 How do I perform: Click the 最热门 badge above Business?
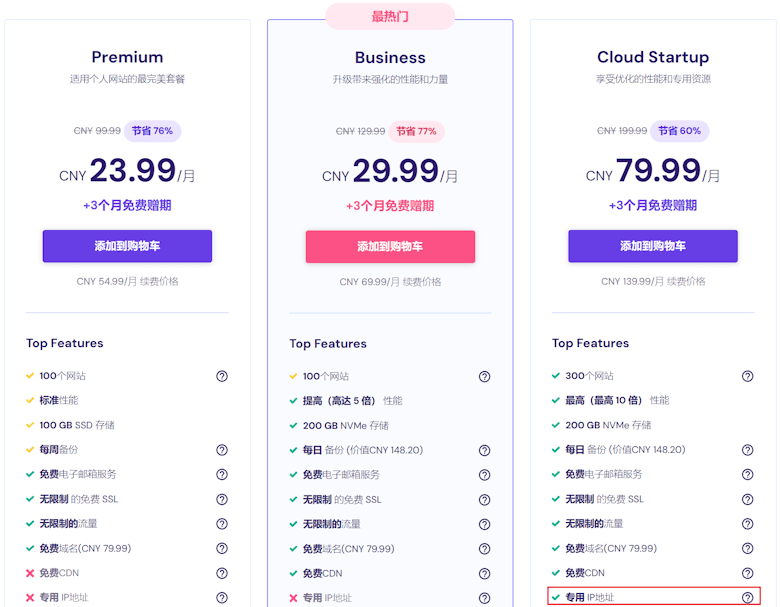390,16
